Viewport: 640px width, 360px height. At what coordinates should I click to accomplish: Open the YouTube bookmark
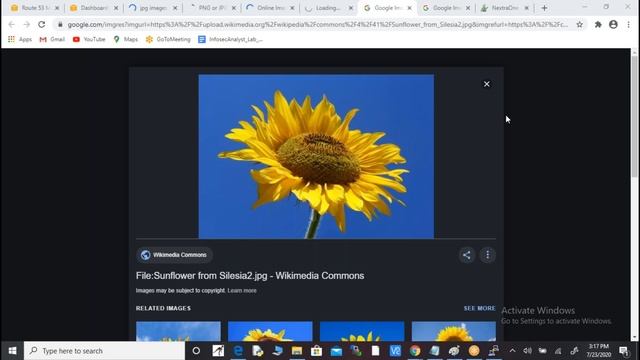tap(89, 39)
